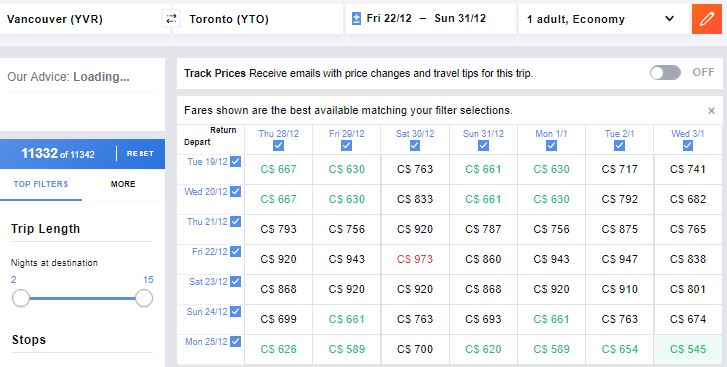The width and height of the screenshot is (727, 367).
Task: Uncheck the Tue 19/12 depart checkbox
Action: (x=236, y=161)
